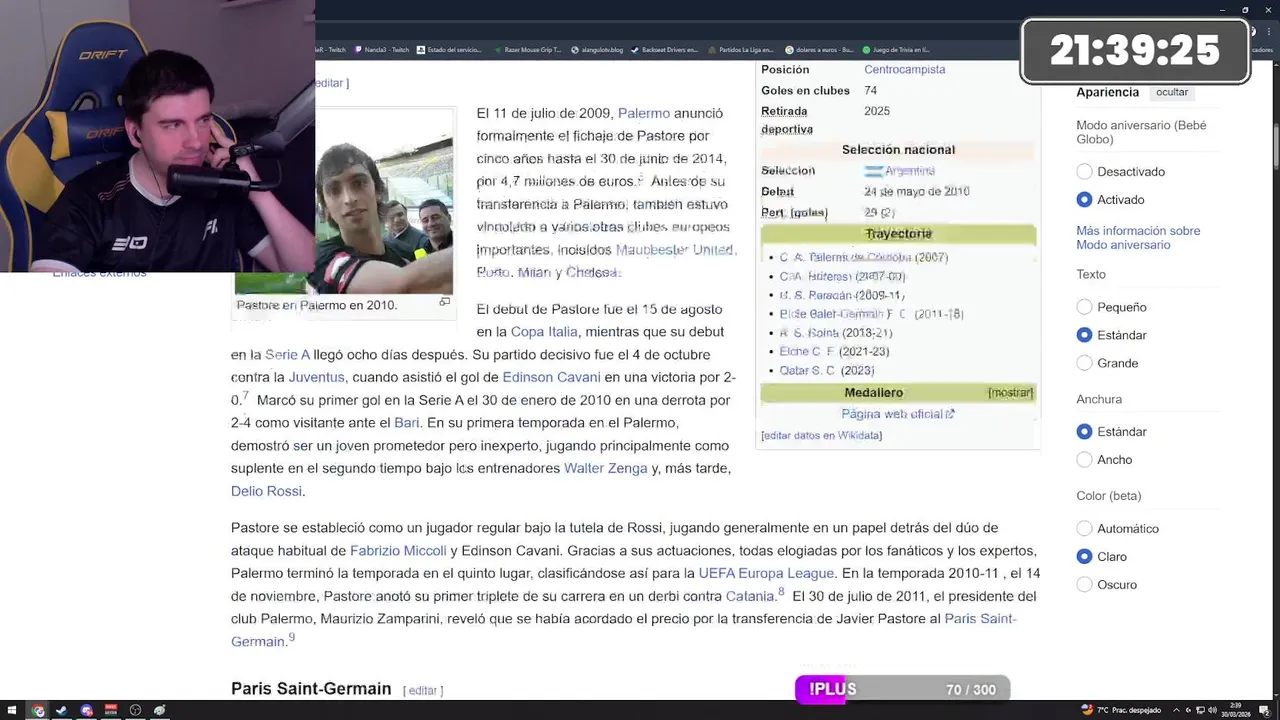Open the Delio Rossi link
This screenshot has width=1280, height=720.
point(266,492)
